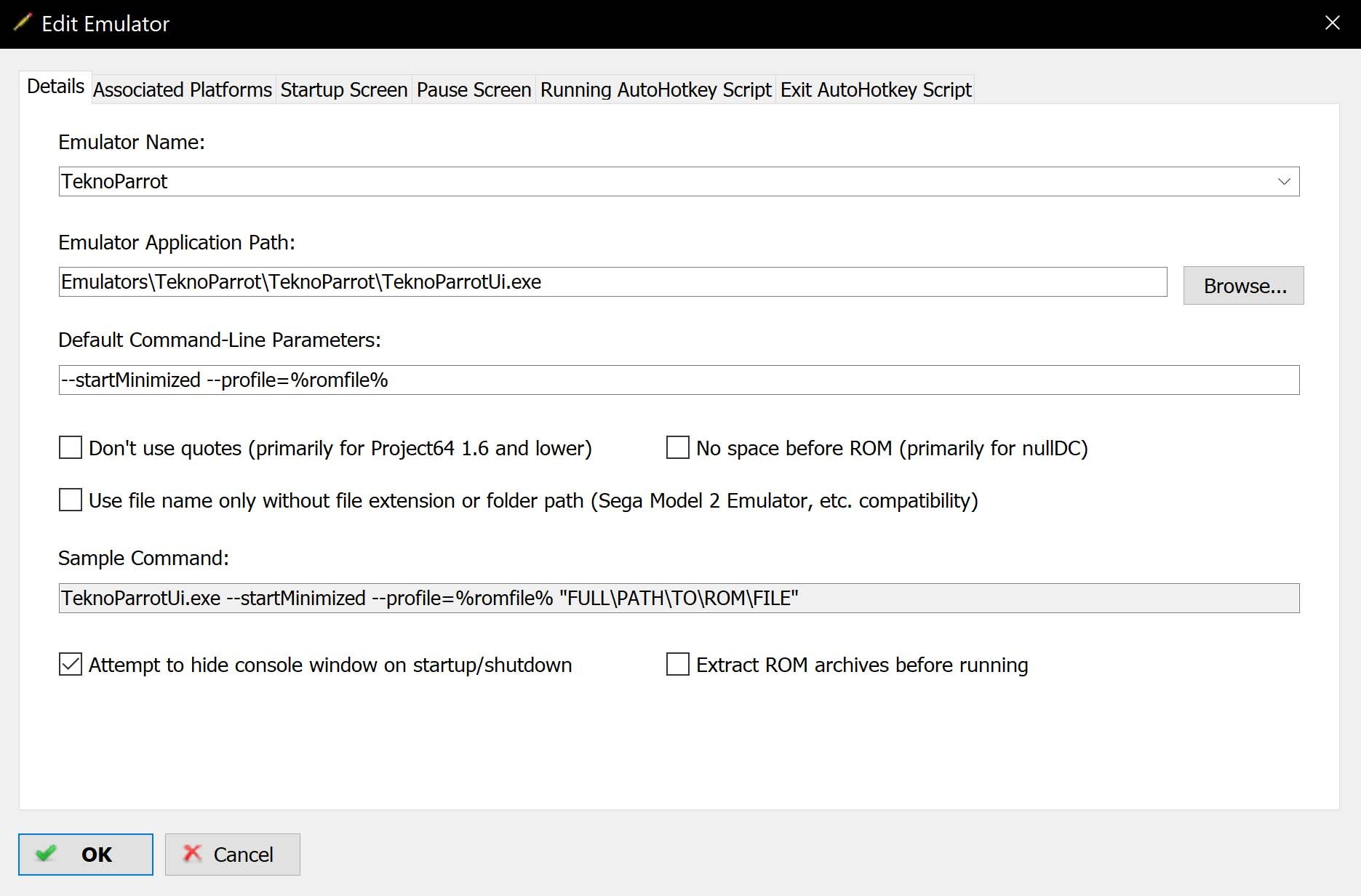Open the Running AutoHotkey Script tab
Viewport: 1361px width, 896px height.
pyautogui.click(x=656, y=89)
